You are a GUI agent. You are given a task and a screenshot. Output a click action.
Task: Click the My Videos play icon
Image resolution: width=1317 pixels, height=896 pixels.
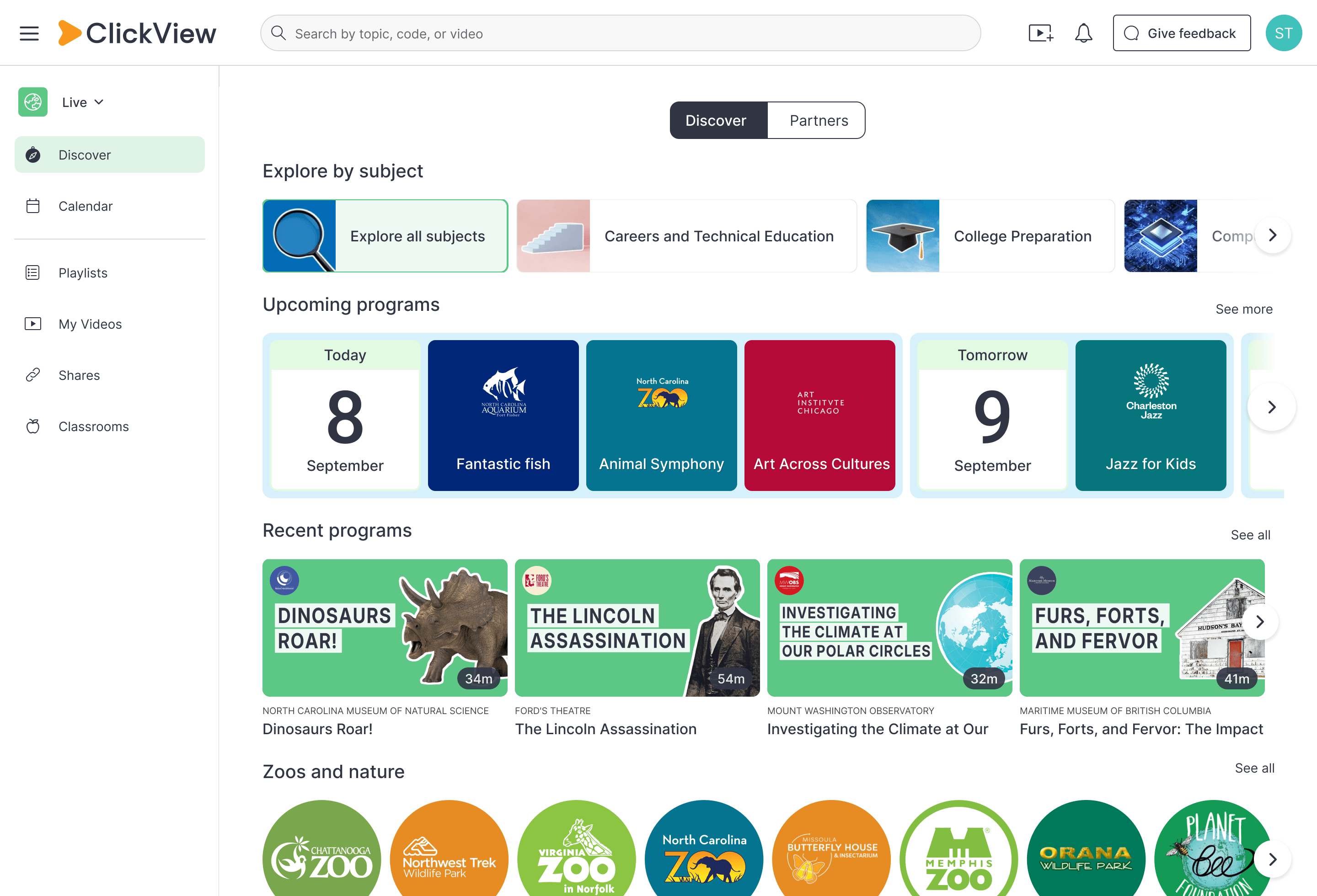[33, 324]
